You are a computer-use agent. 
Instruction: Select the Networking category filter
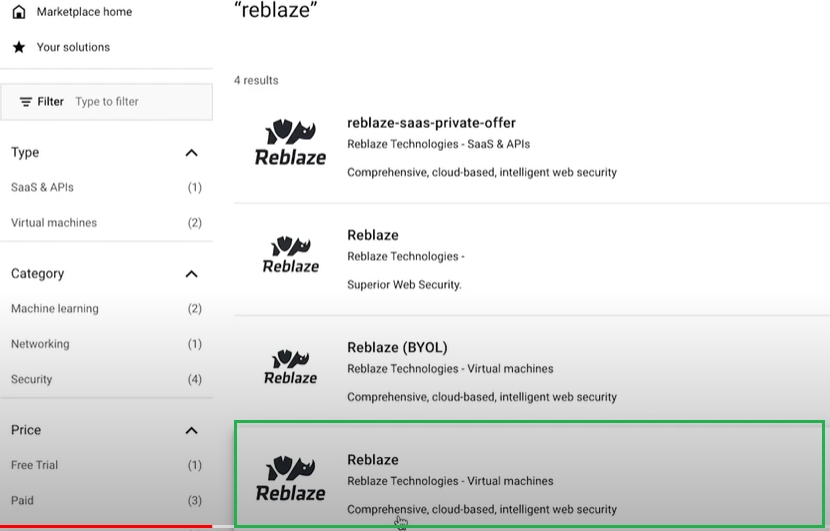[40, 344]
